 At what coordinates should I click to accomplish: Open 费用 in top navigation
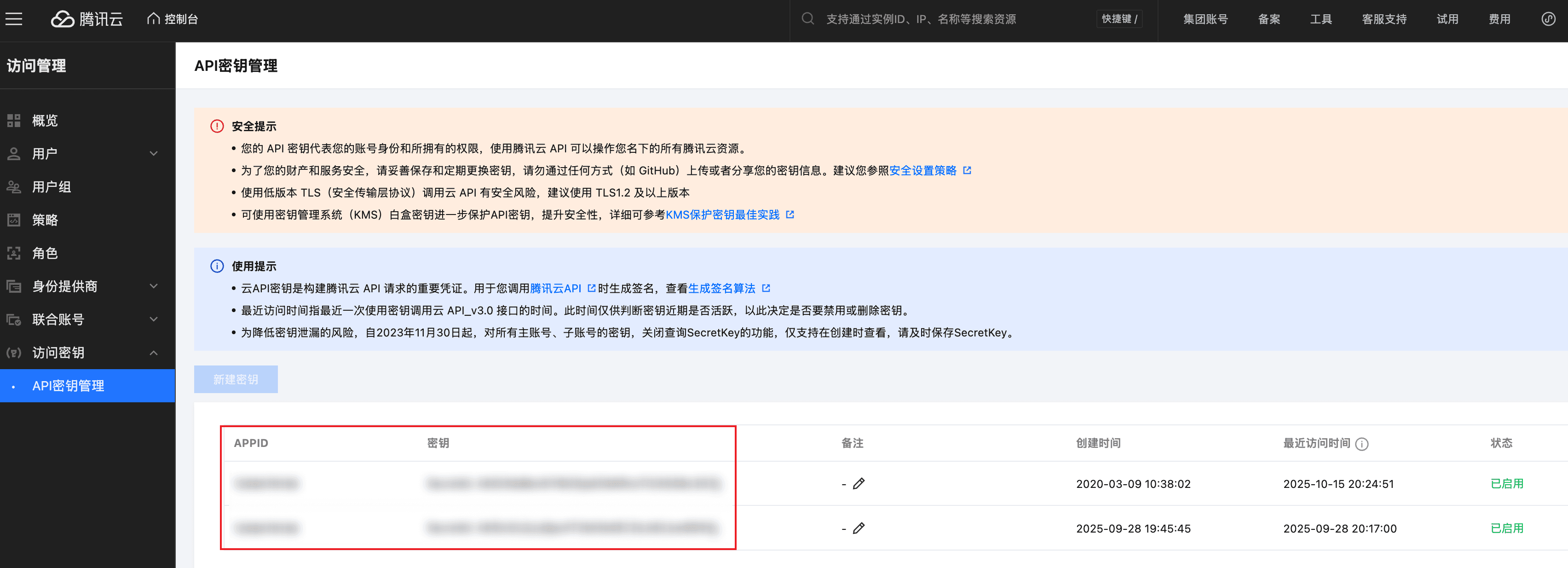pyautogui.click(x=1499, y=19)
